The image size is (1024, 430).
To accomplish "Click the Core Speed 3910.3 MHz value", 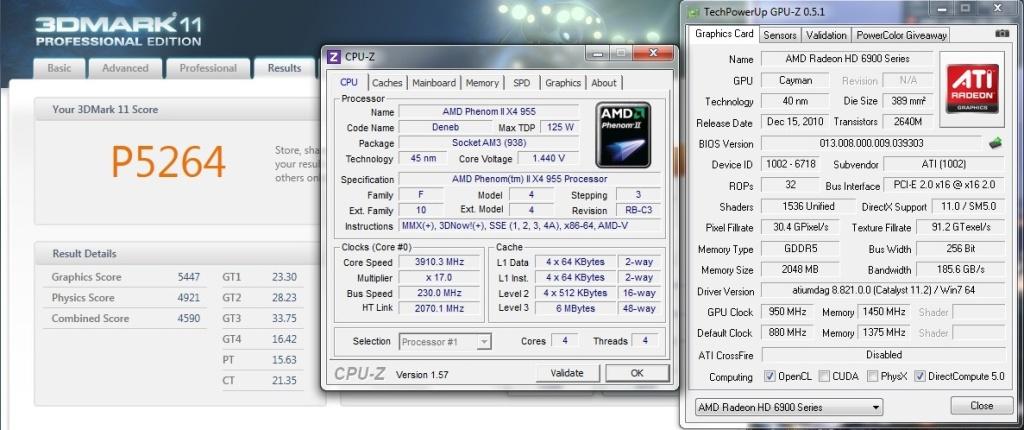I will point(439,262).
